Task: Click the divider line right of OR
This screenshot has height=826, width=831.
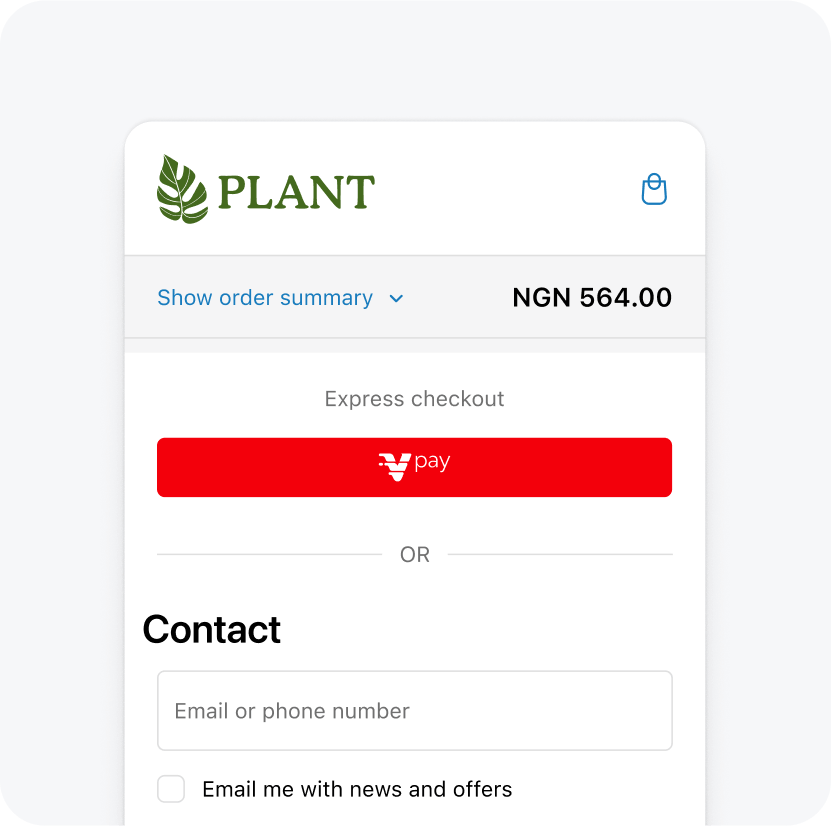Action: (x=560, y=554)
